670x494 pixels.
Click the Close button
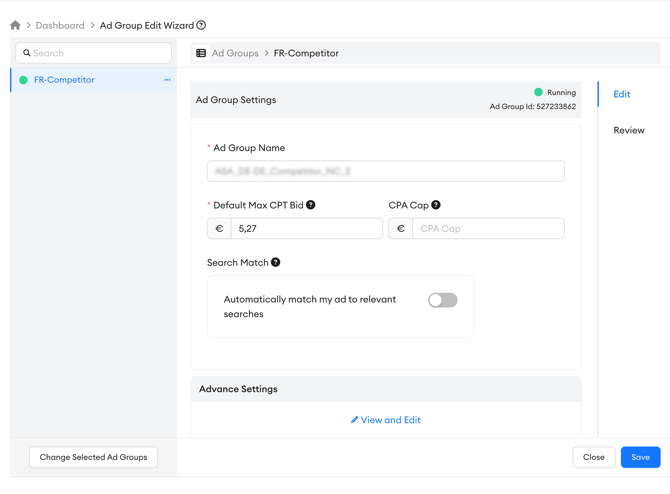[x=593, y=457]
